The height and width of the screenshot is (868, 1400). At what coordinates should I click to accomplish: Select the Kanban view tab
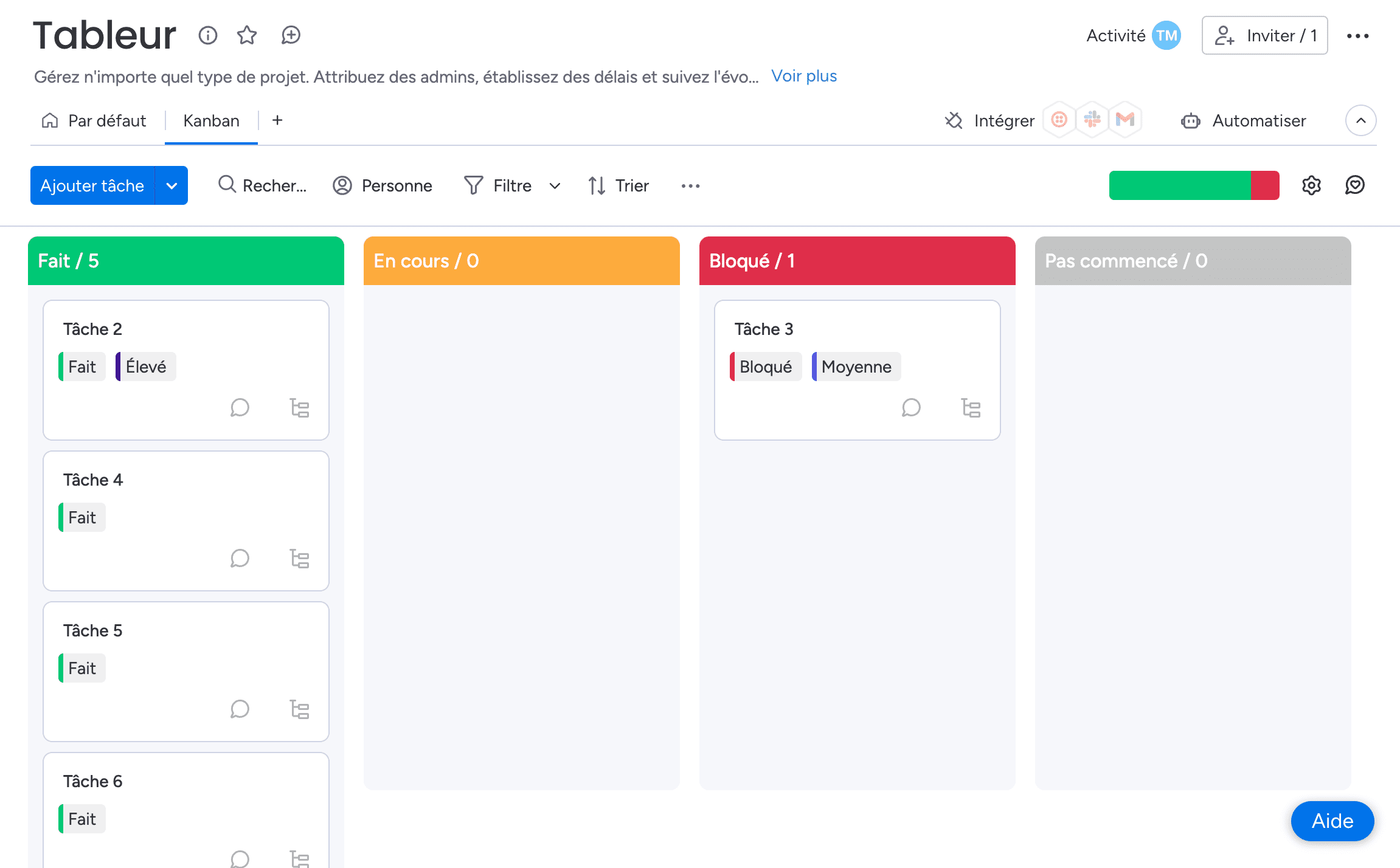(211, 120)
